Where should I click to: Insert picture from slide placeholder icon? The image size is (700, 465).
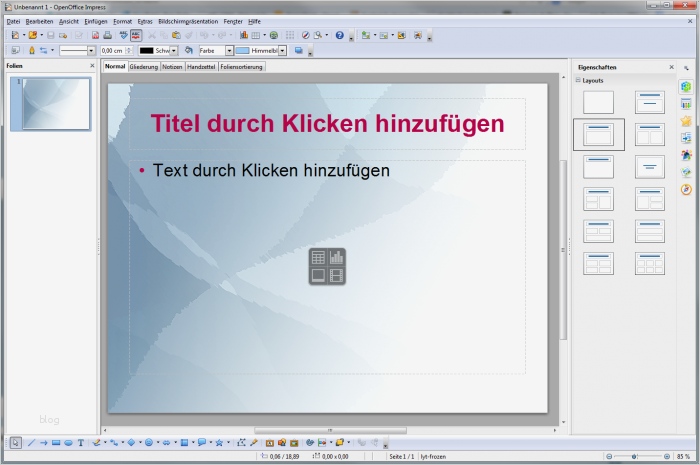pyautogui.click(x=318, y=275)
